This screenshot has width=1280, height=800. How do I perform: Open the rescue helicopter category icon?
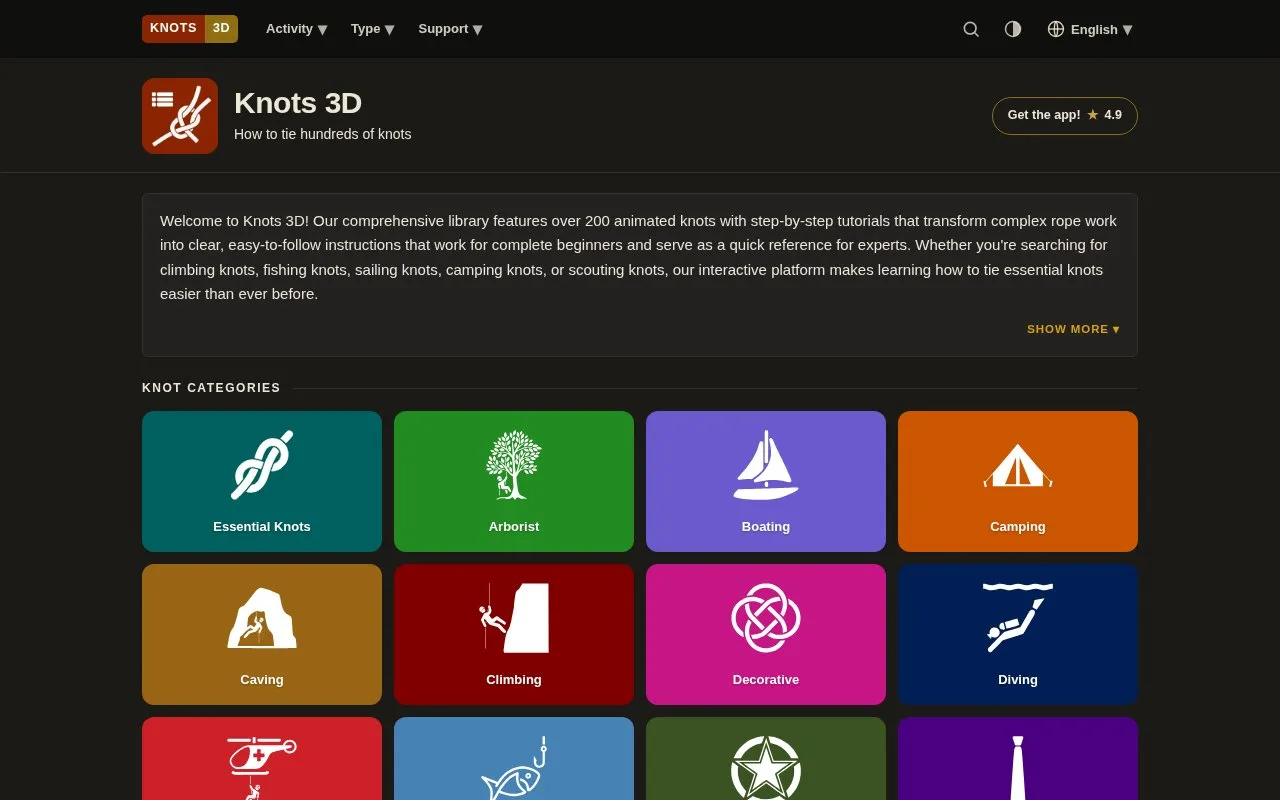tap(262, 768)
